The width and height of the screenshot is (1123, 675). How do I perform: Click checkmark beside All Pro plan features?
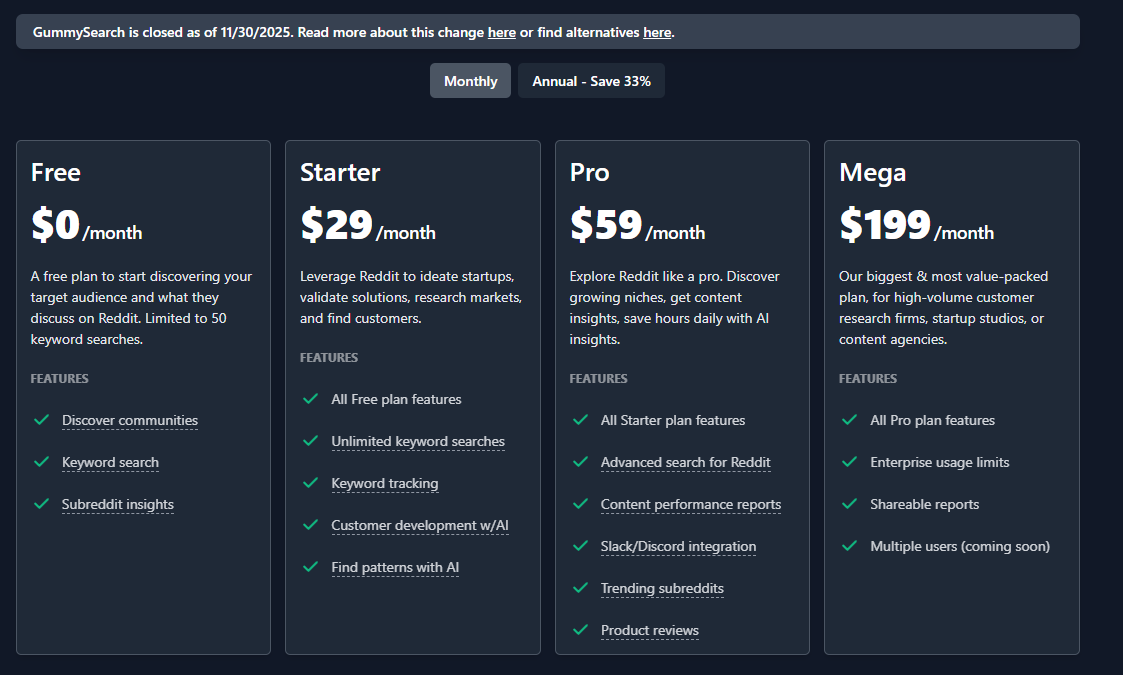point(849,420)
